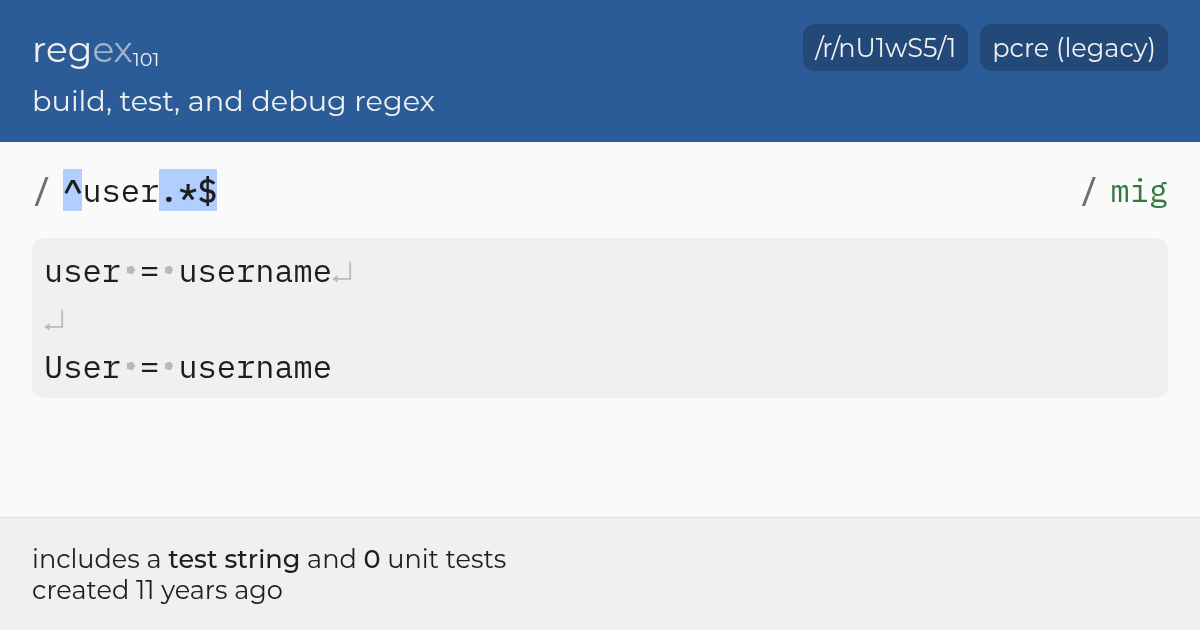Click the empty area below the test string box

(600, 457)
